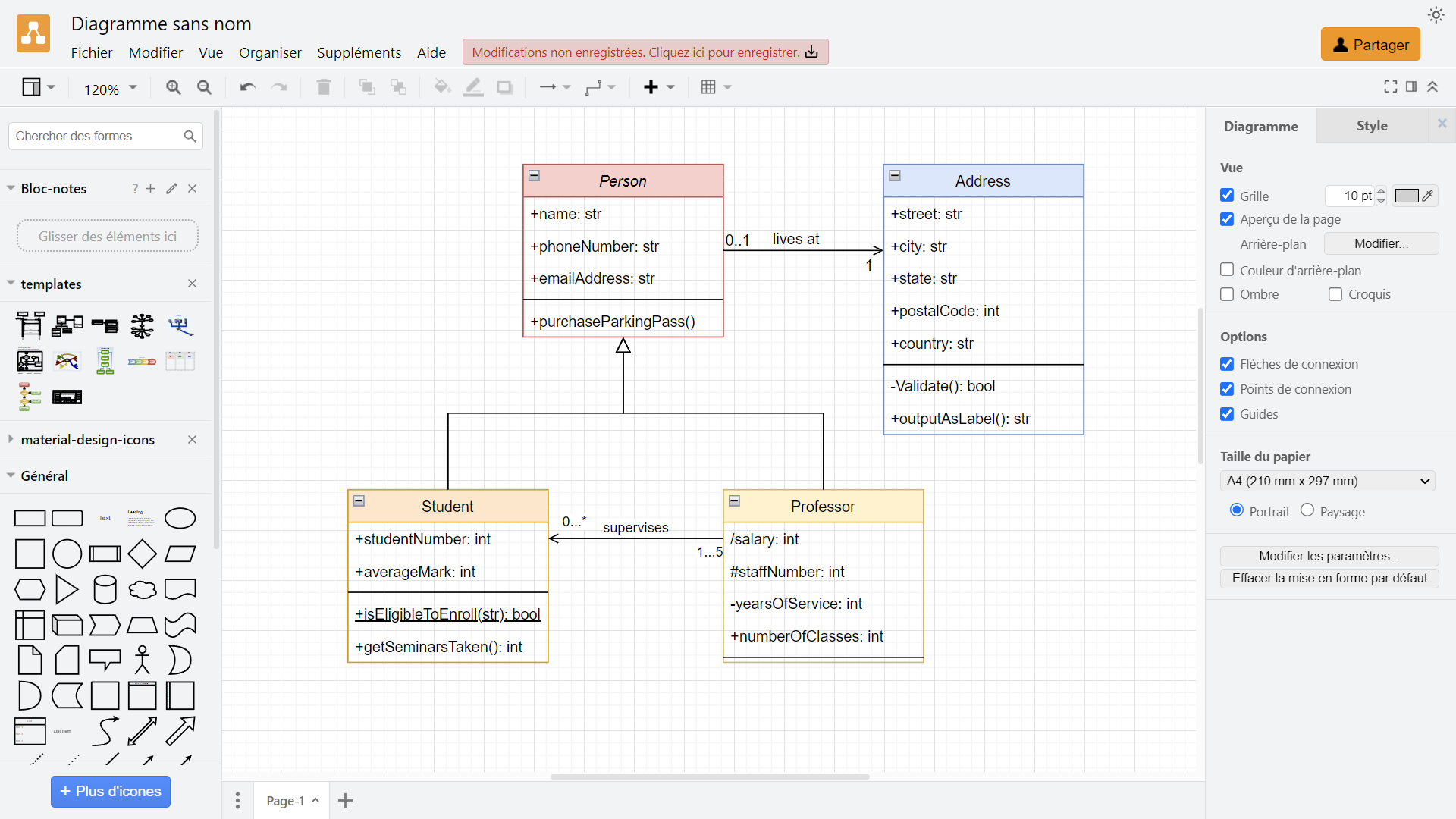Collapse the Person class box
This screenshot has width=1456, height=819.
[534, 176]
